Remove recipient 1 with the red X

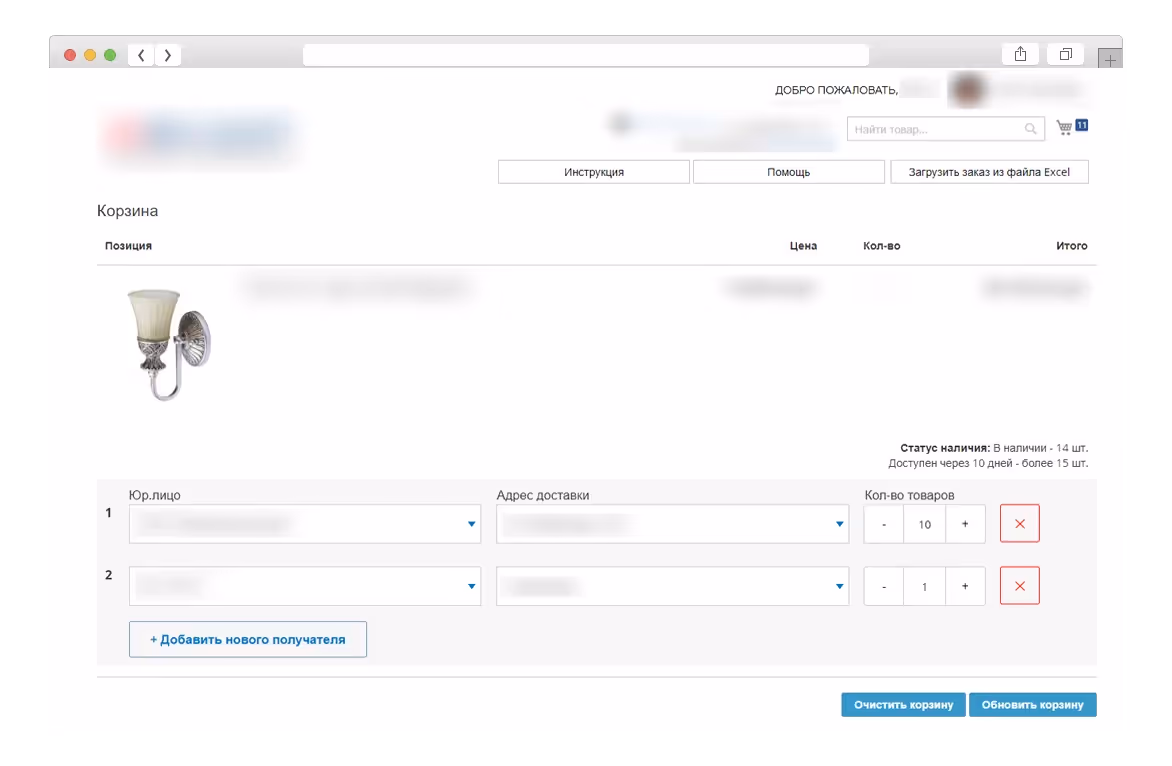1020,524
